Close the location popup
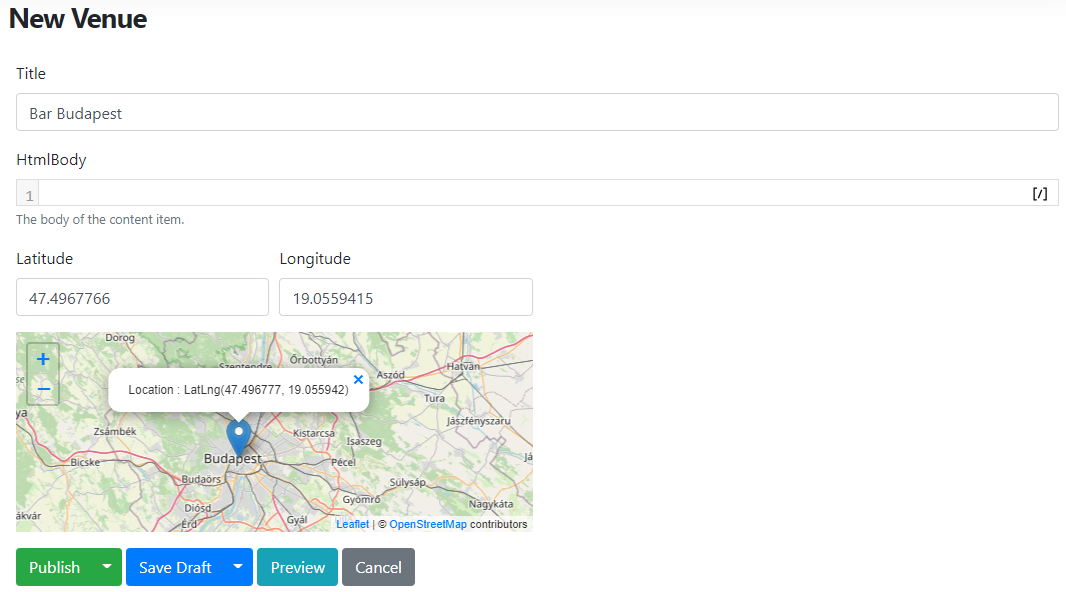The image size is (1066, 592). [358, 379]
